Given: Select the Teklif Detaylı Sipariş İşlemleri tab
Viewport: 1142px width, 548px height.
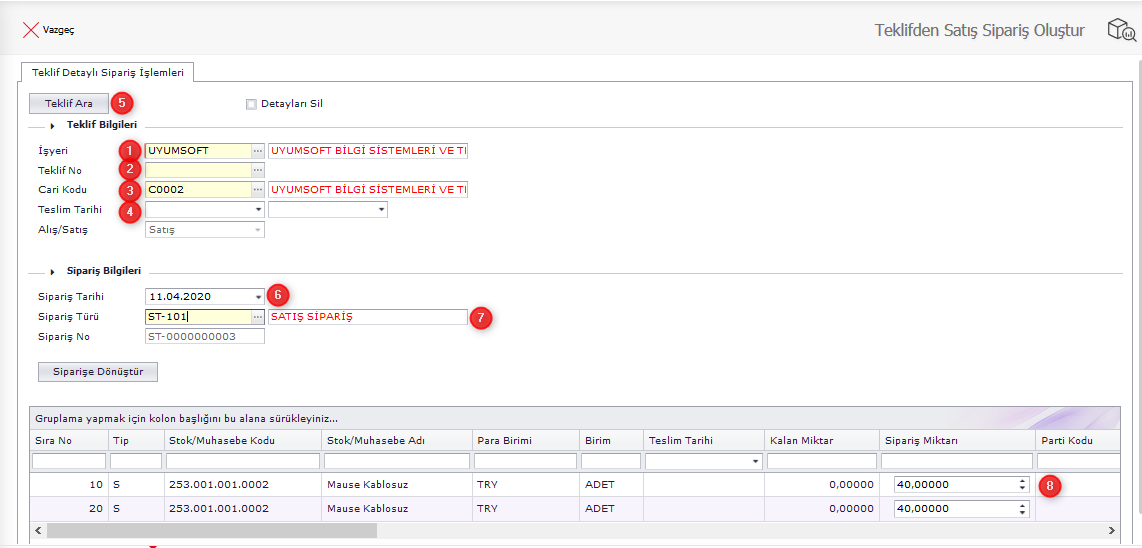Looking at the screenshot, I should pos(108,72).
